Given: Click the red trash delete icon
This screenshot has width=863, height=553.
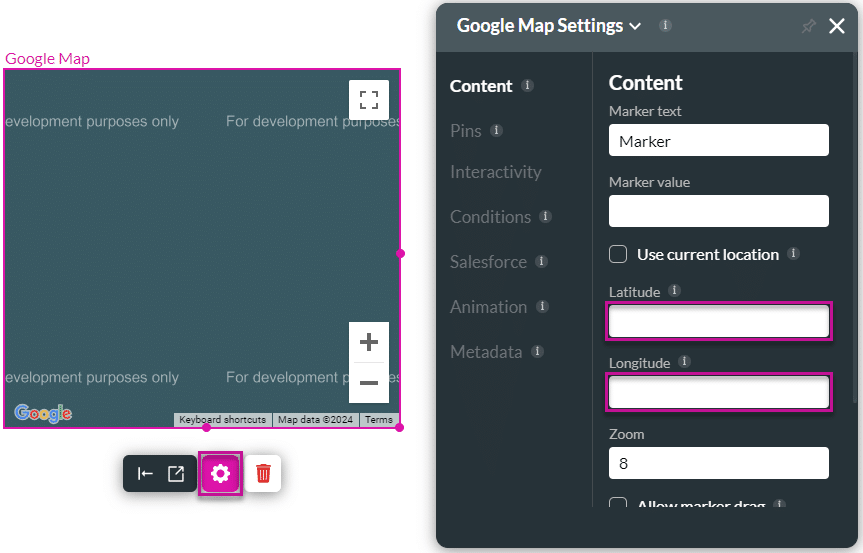Looking at the screenshot, I should coord(263,474).
